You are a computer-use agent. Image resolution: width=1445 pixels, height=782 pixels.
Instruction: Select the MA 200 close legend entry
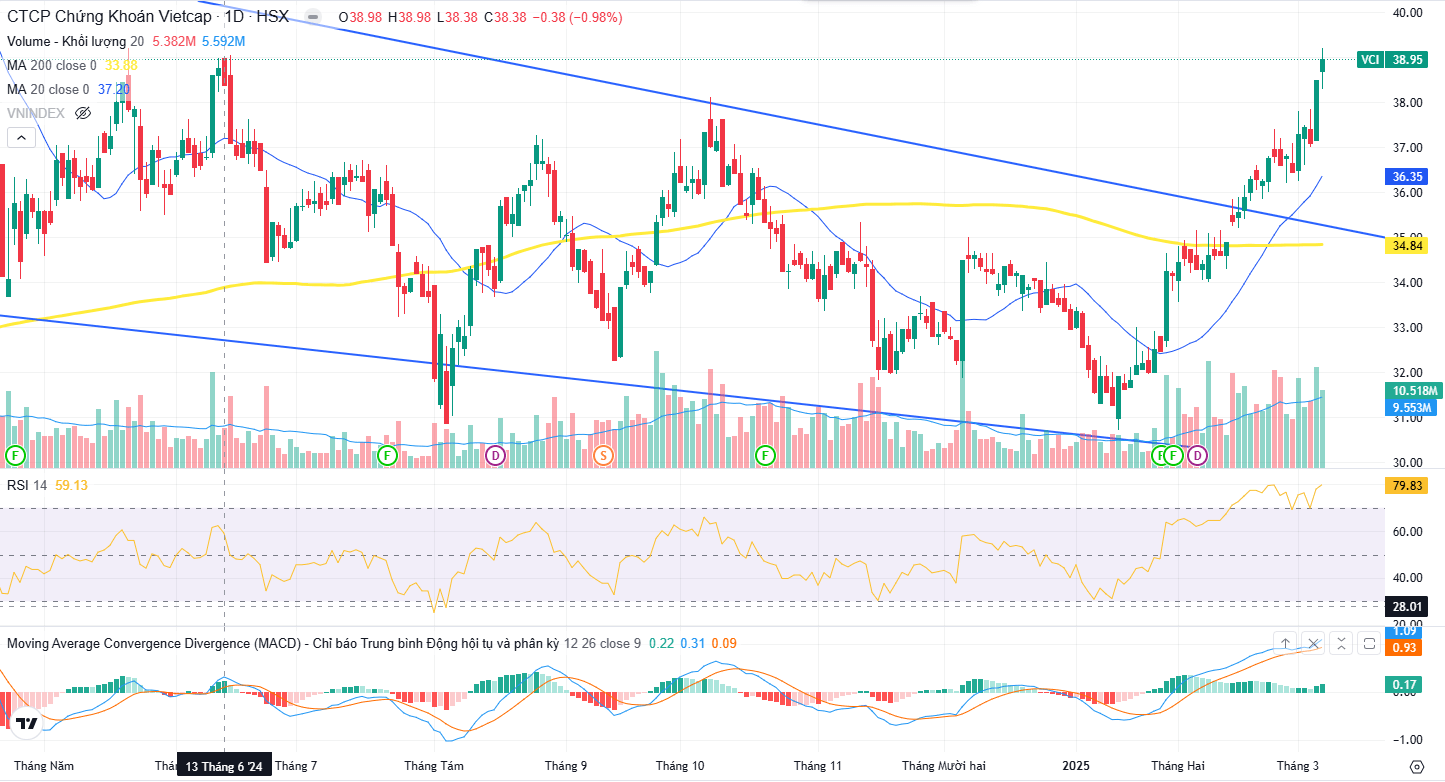[x=52, y=65]
